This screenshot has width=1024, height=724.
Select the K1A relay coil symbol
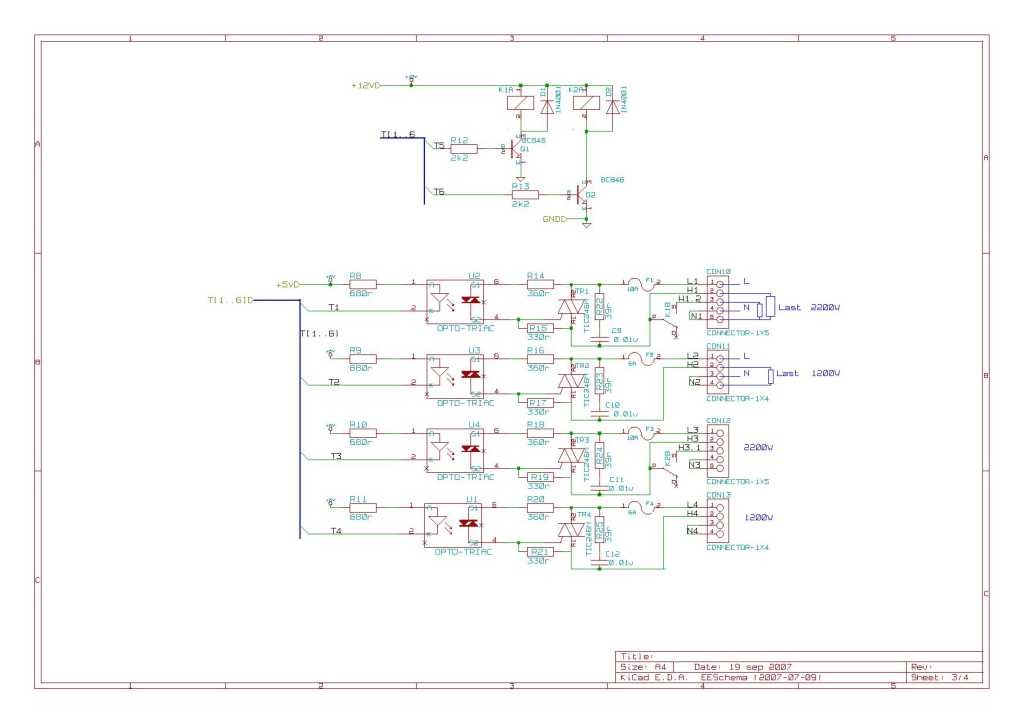pos(520,102)
